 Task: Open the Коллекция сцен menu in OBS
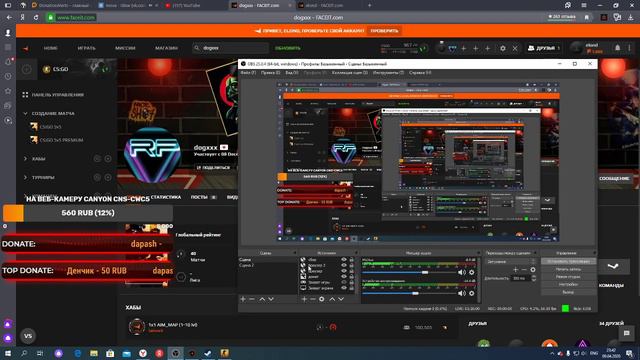(x=350, y=73)
